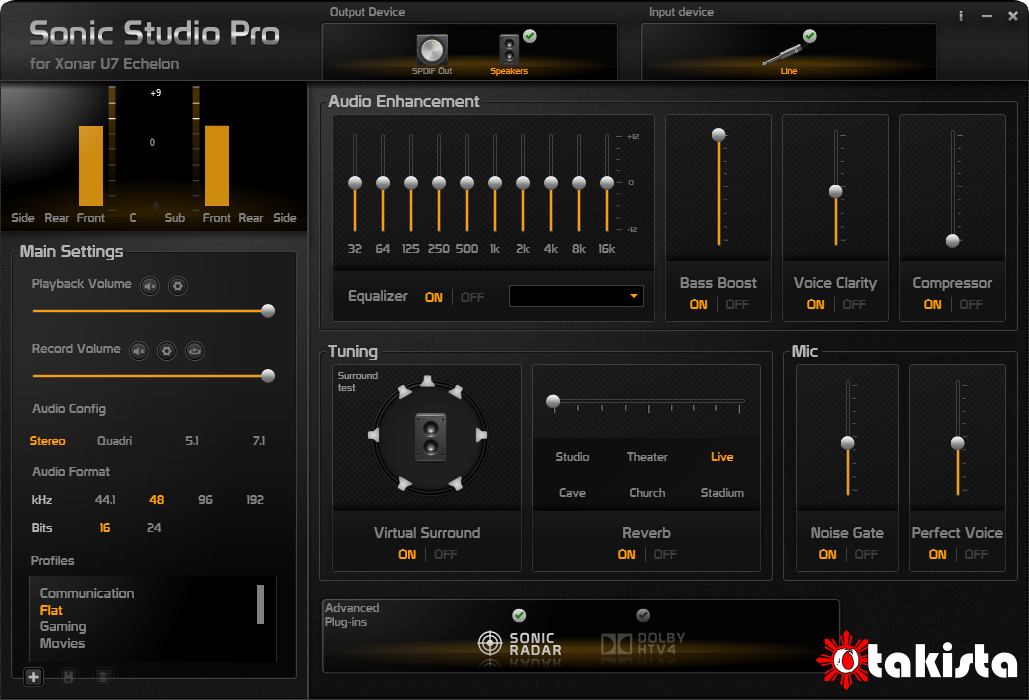Choose the Studio reverb preset
The image size is (1029, 700).
pos(572,457)
